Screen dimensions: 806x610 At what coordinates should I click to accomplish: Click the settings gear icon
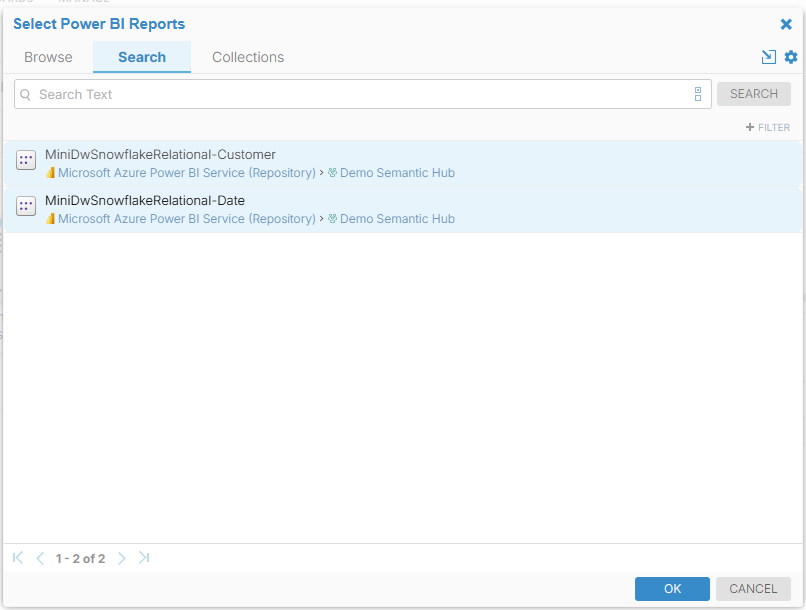click(x=791, y=57)
